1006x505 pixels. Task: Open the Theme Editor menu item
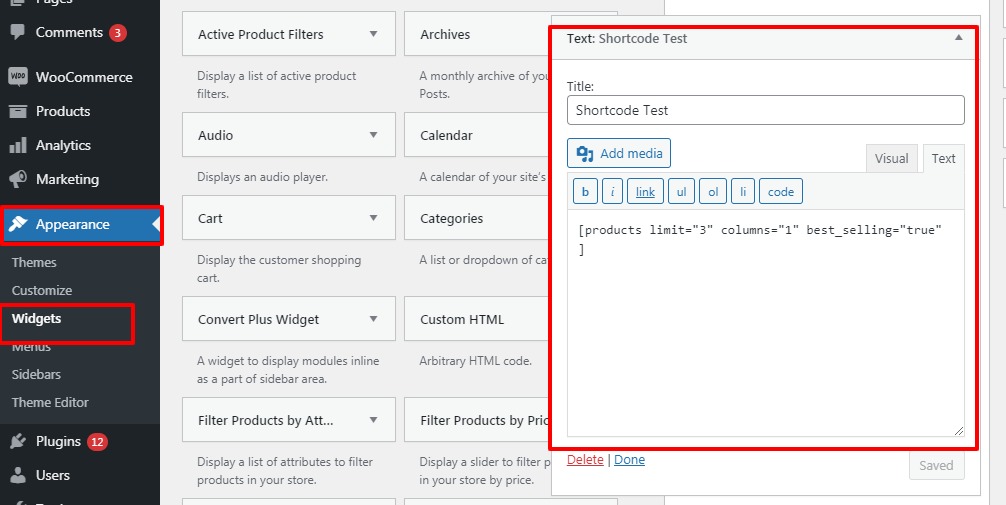click(x=50, y=402)
